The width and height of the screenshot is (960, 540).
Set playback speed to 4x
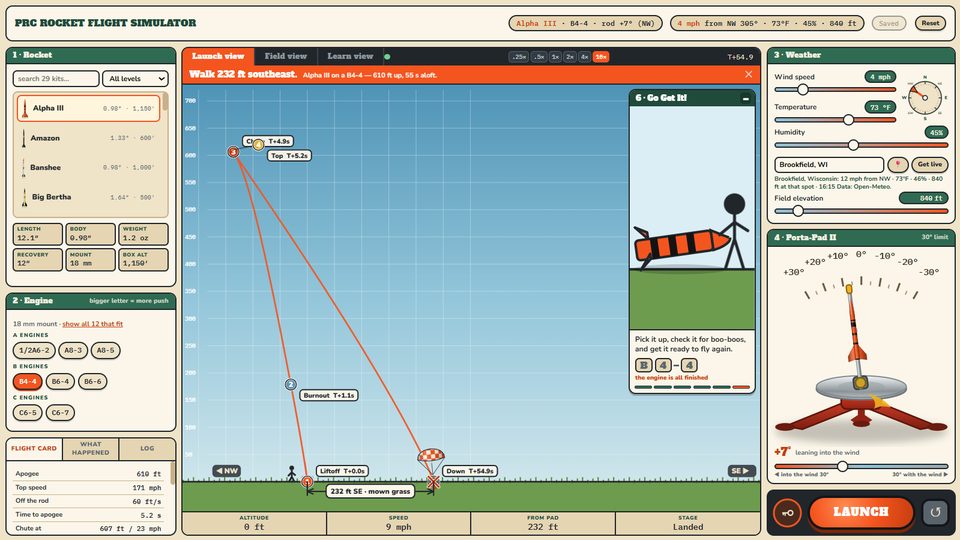click(585, 57)
